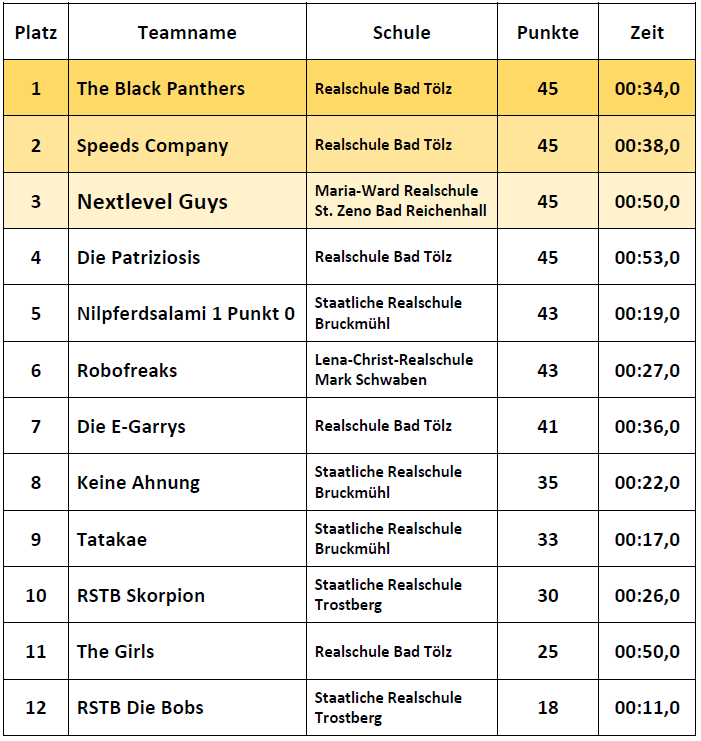Click the Teamname column header
701x741 pixels.
(x=187, y=32)
